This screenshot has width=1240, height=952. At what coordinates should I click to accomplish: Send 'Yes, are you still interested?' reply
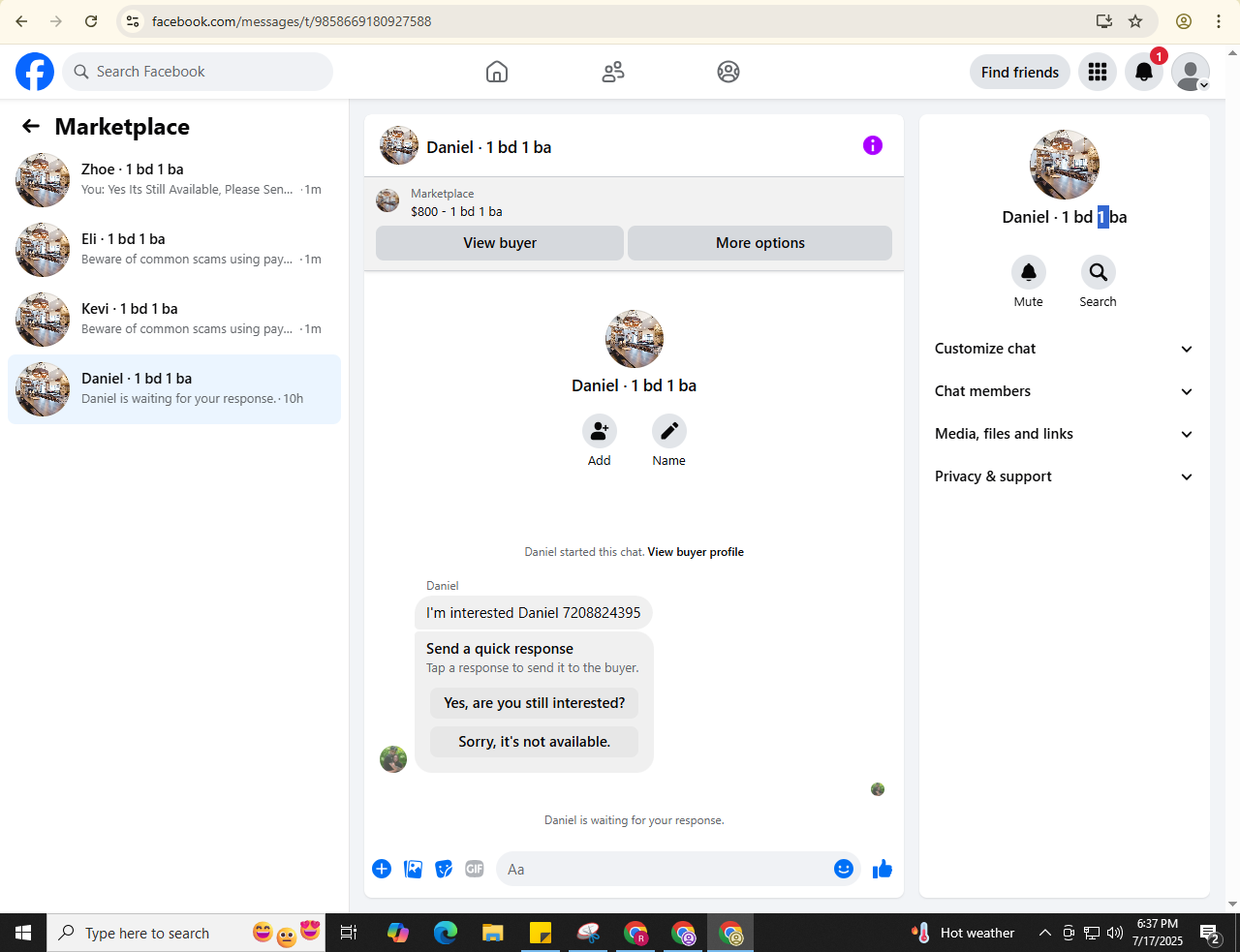point(535,703)
